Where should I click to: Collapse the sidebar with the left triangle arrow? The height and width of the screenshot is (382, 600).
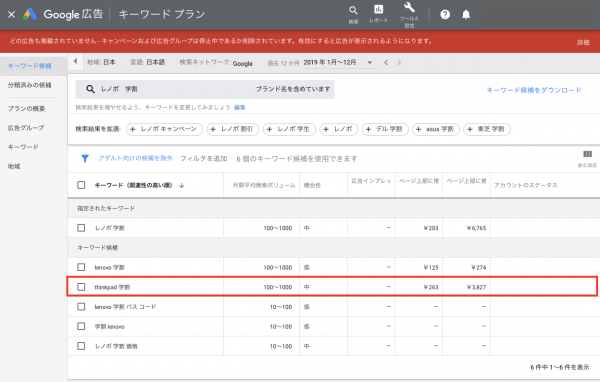click(75, 61)
